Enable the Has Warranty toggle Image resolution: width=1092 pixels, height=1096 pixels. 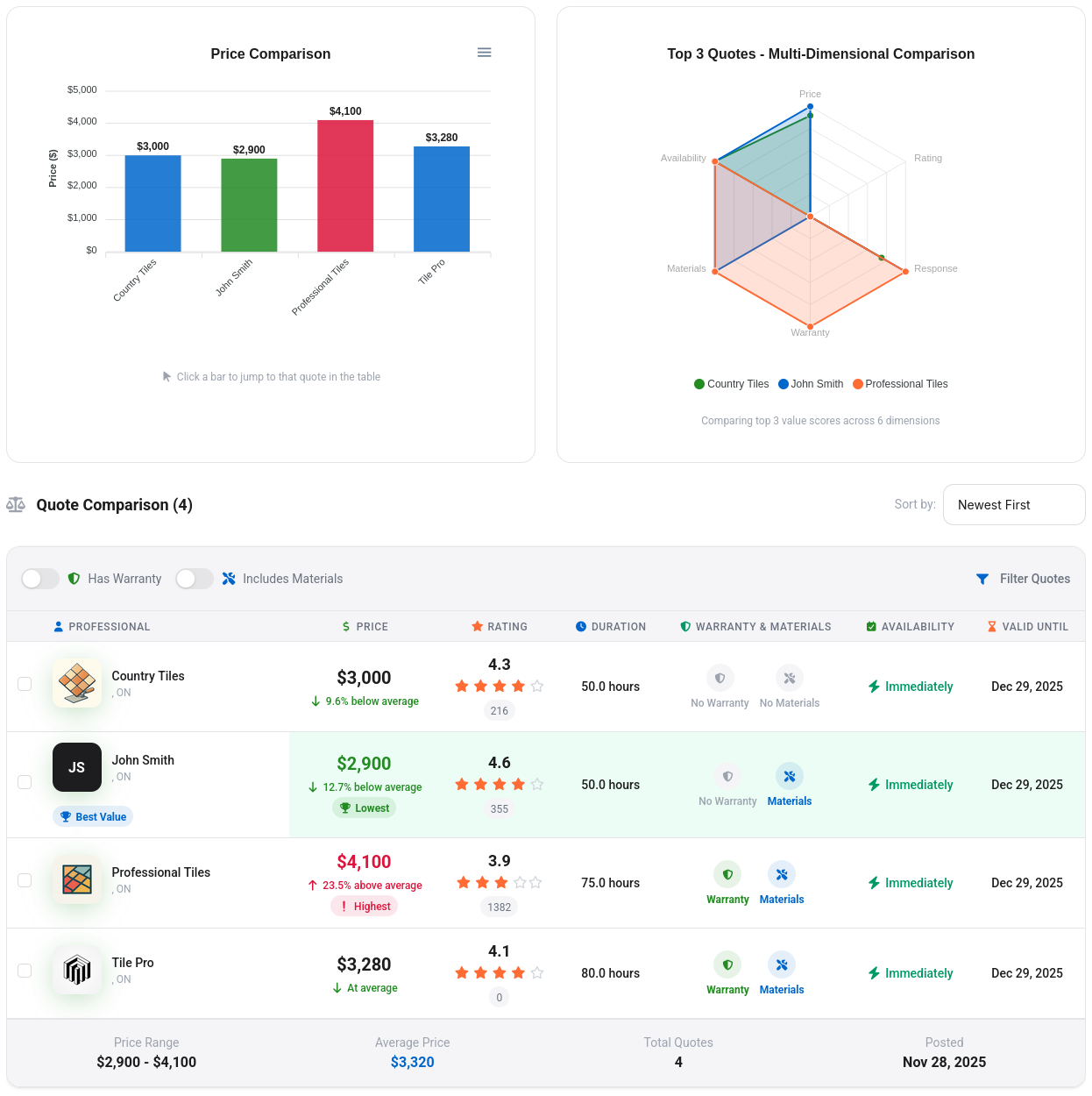[39, 579]
